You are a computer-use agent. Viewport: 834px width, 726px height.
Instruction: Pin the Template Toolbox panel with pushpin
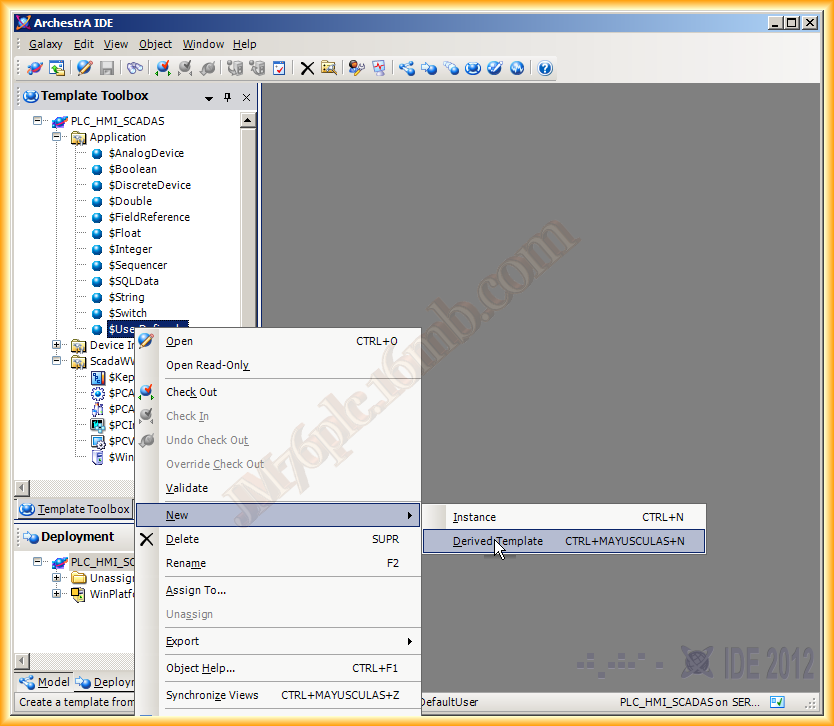[x=227, y=97]
